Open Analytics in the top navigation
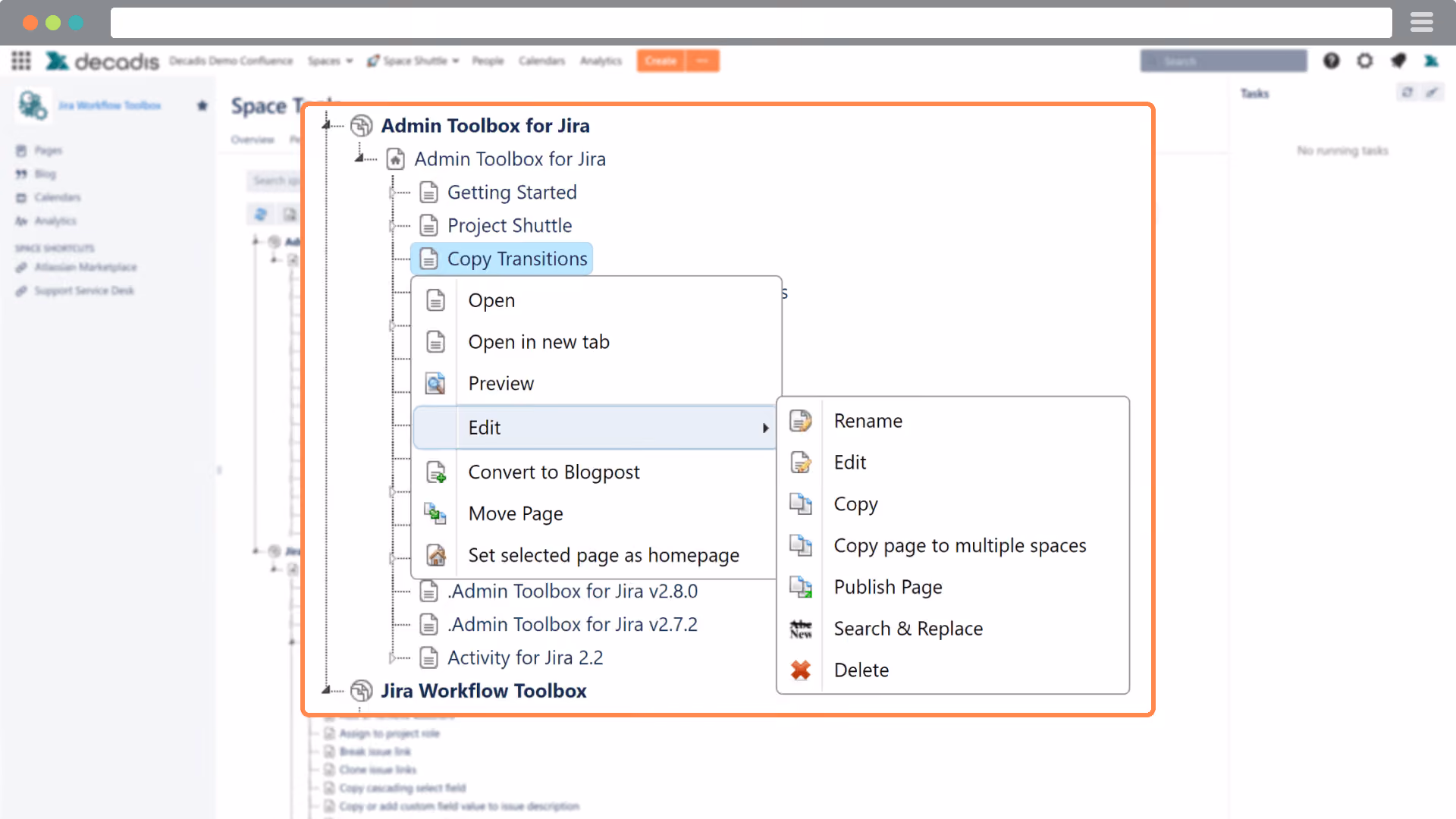The height and width of the screenshot is (819, 1456). point(601,61)
